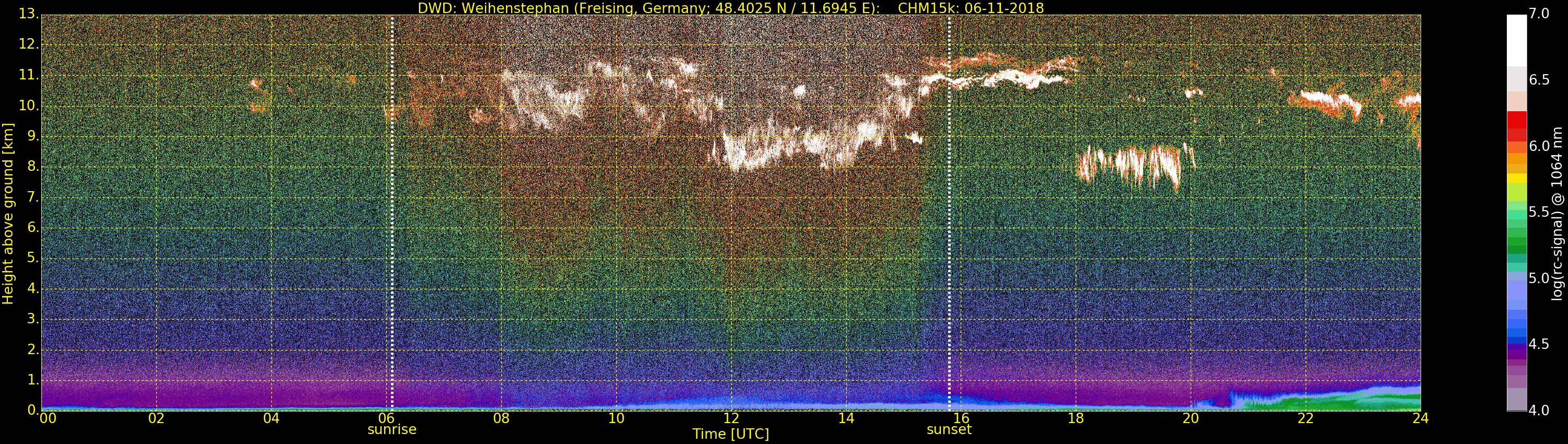Image resolution: width=1568 pixels, height=444 pixels.
Task: Click the 'sunset' label below the time axis
Action: (949, 429)
